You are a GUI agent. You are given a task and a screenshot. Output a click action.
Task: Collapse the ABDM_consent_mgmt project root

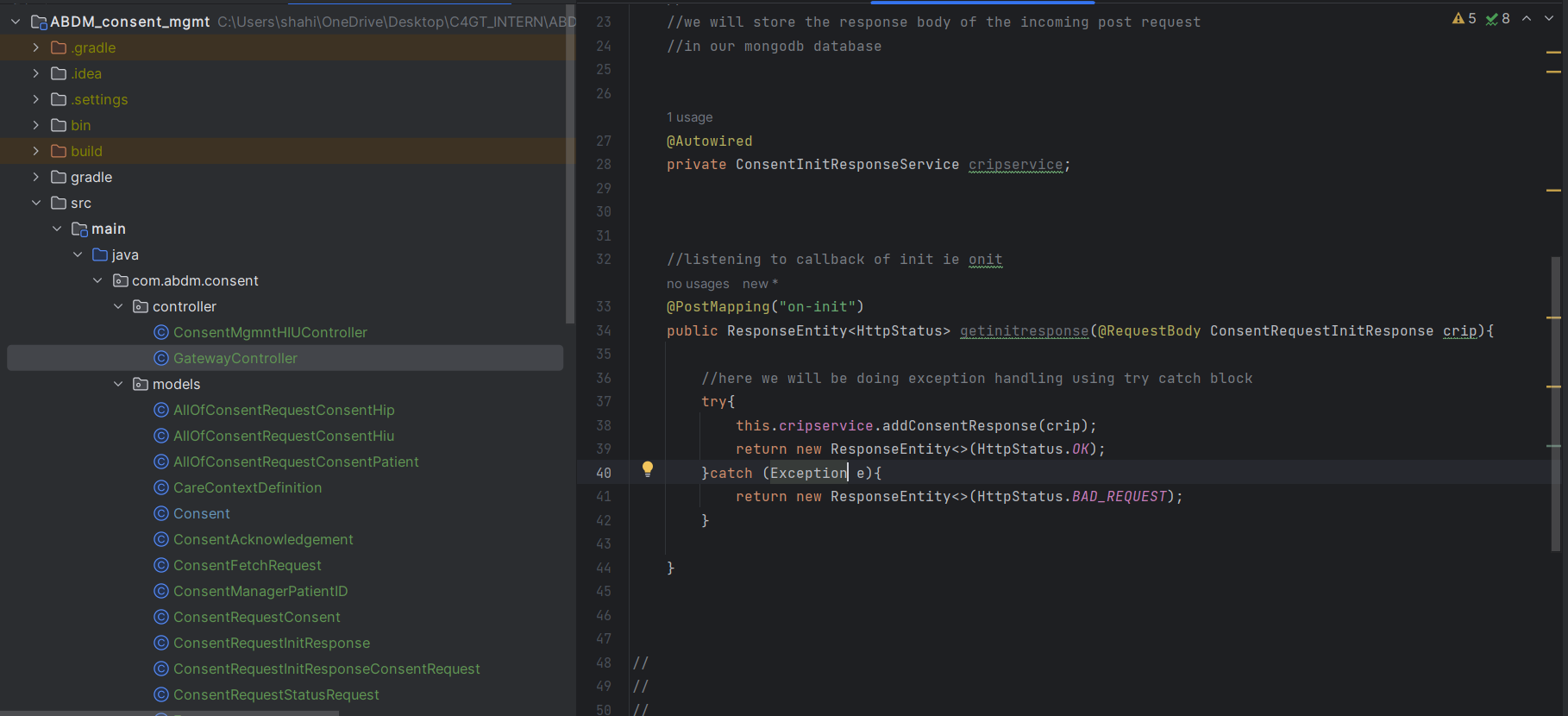tap(15, 22)
